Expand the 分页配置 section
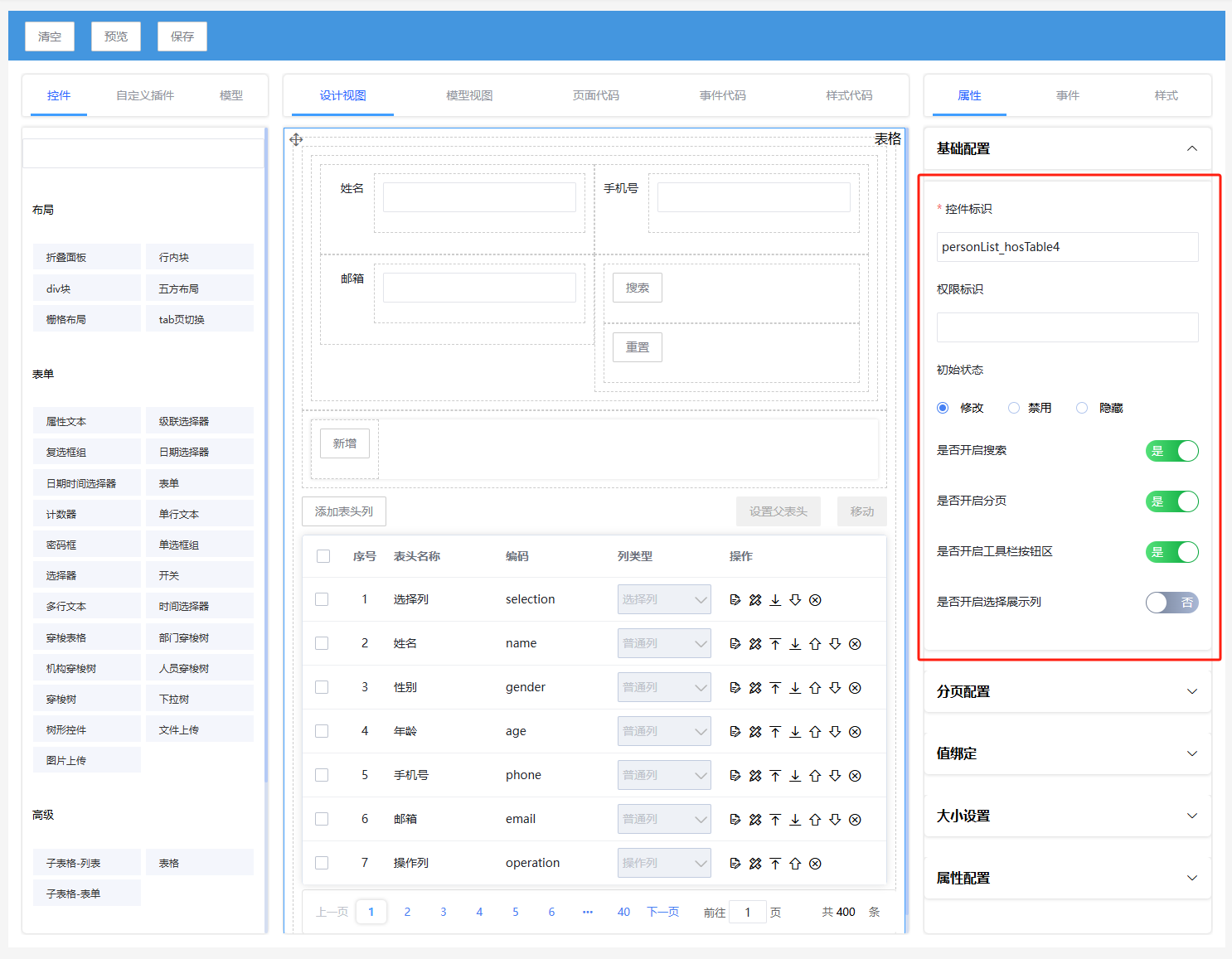 [x=1067, y=691]
